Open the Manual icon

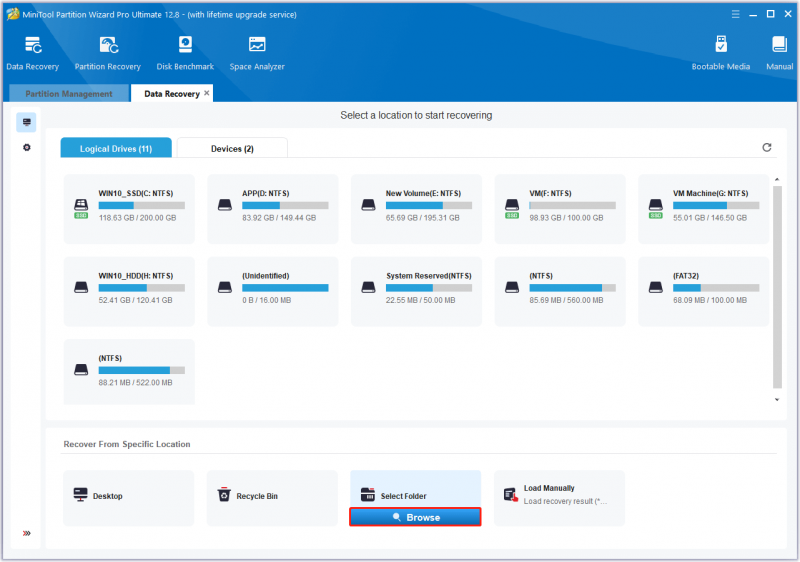coord(779,53)
